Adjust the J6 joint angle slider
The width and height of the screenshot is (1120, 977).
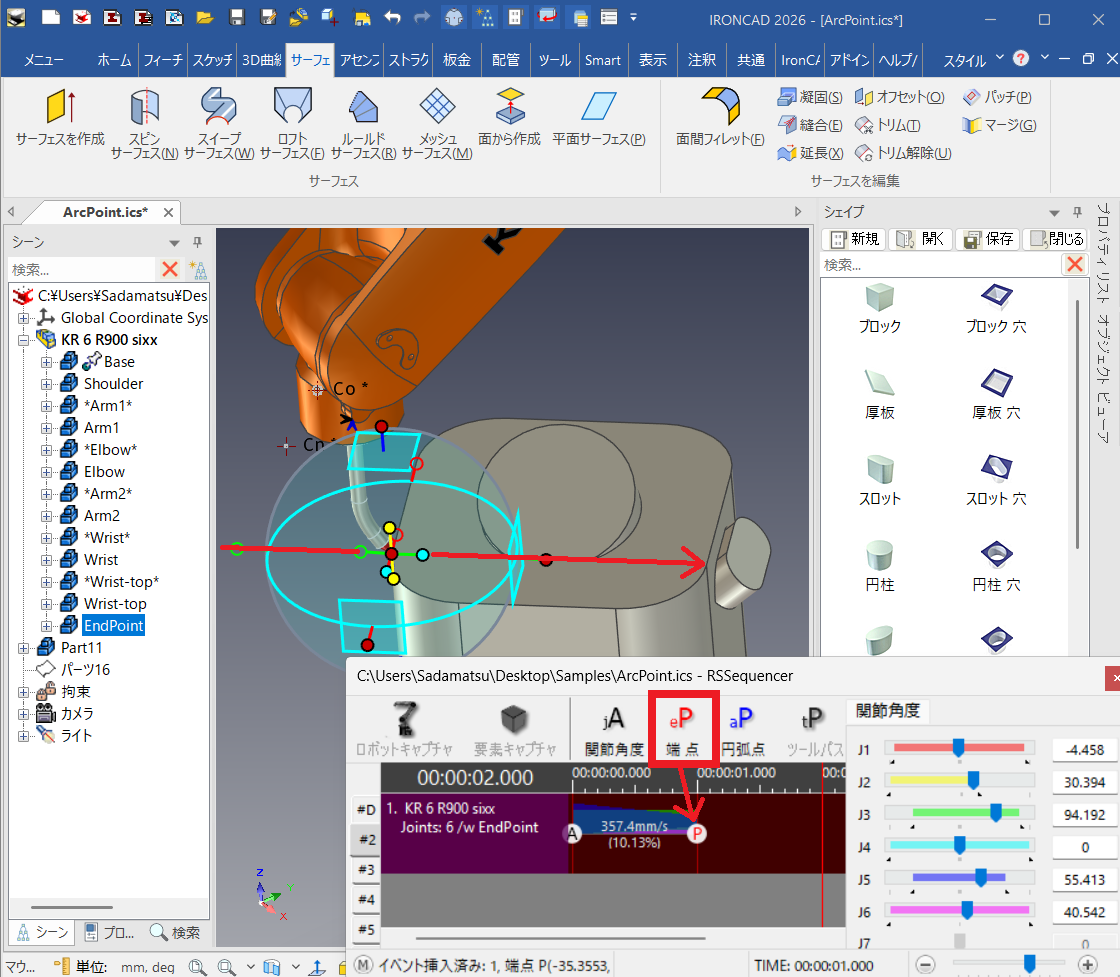click(x=967, y=910)
